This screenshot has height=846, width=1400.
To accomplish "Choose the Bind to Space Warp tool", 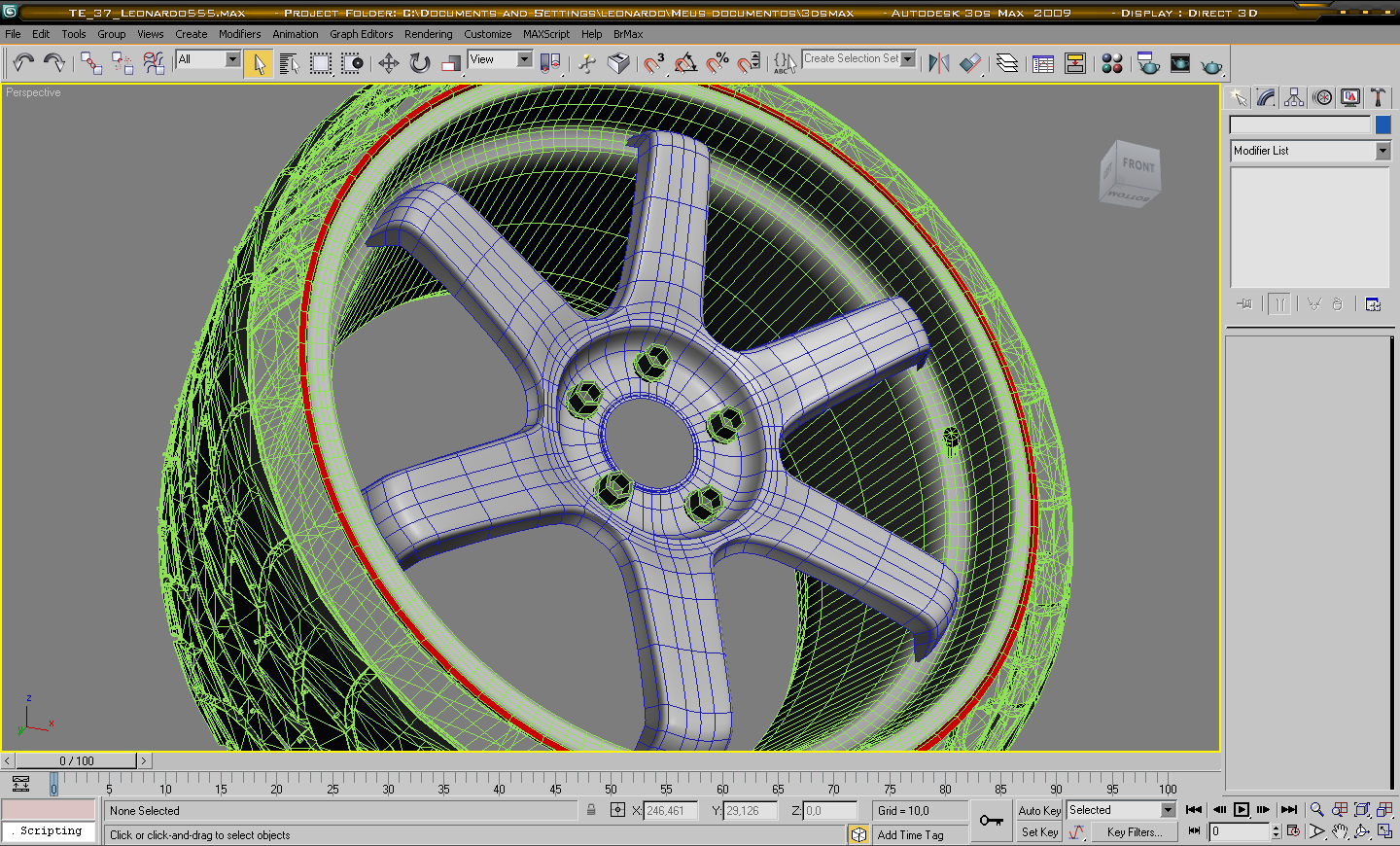I will 154,63.
